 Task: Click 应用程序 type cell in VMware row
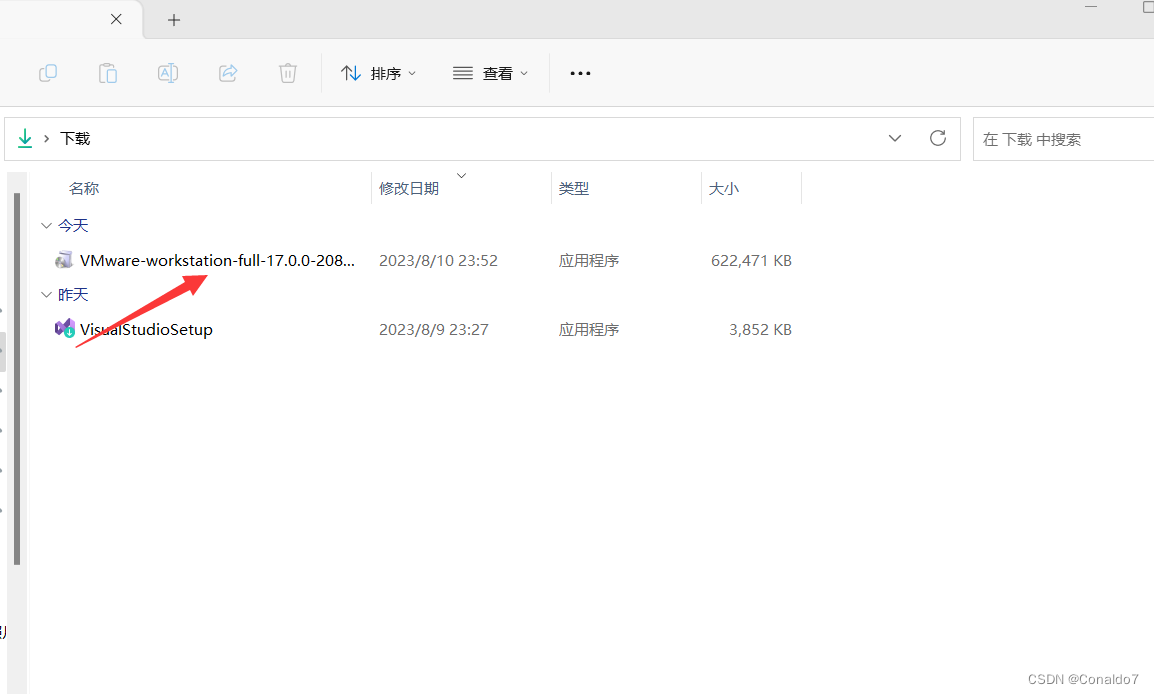589,261
